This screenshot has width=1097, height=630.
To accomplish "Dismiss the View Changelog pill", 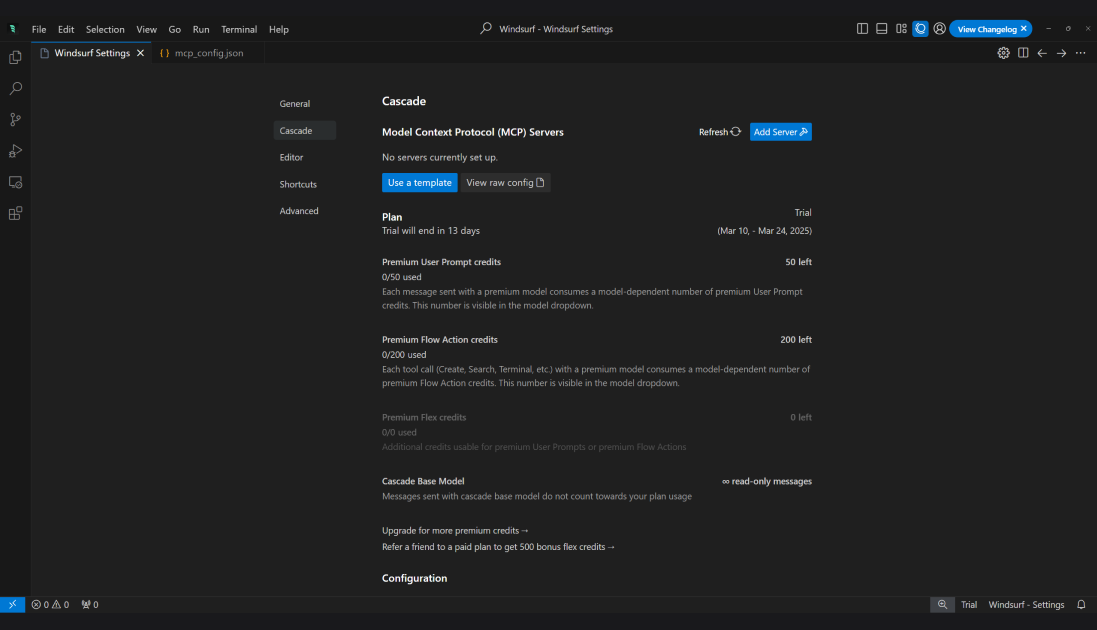I will click(1024, 29).
